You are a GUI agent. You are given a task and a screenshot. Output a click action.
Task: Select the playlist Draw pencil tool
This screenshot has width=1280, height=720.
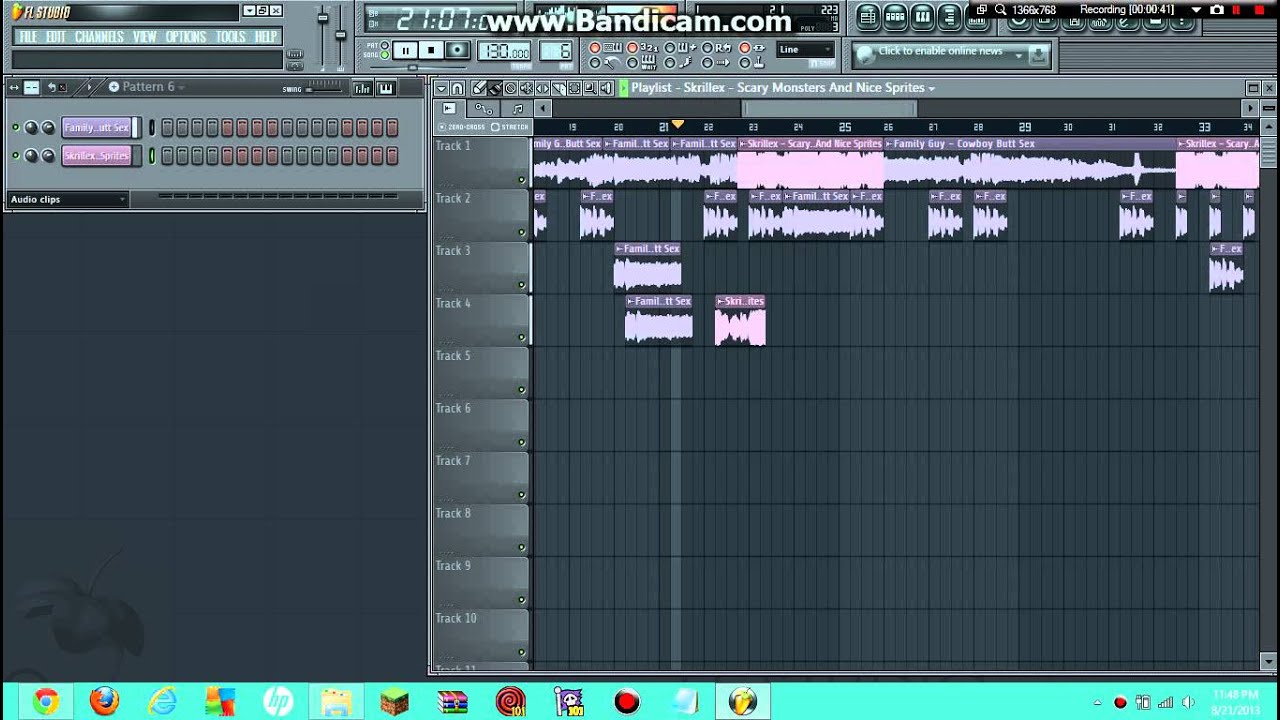pyautogui.click(x=479, y=88)
